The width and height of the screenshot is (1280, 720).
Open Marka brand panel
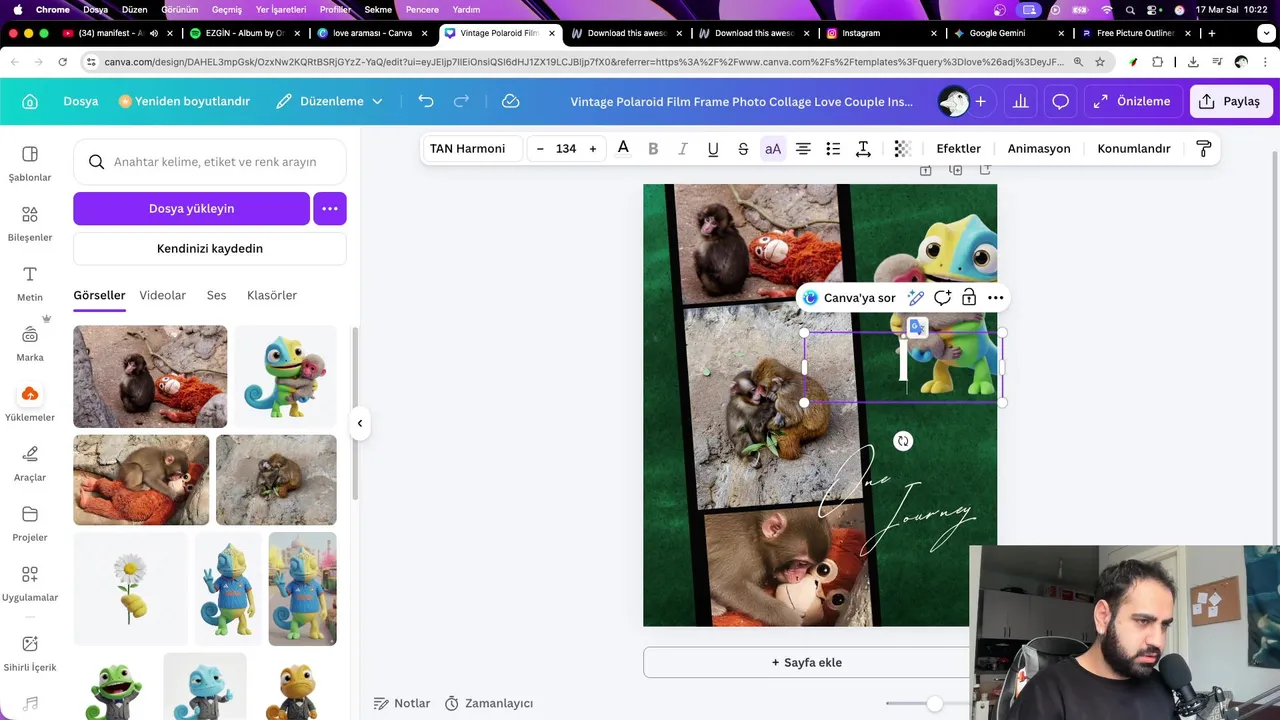tap(30, 344)
